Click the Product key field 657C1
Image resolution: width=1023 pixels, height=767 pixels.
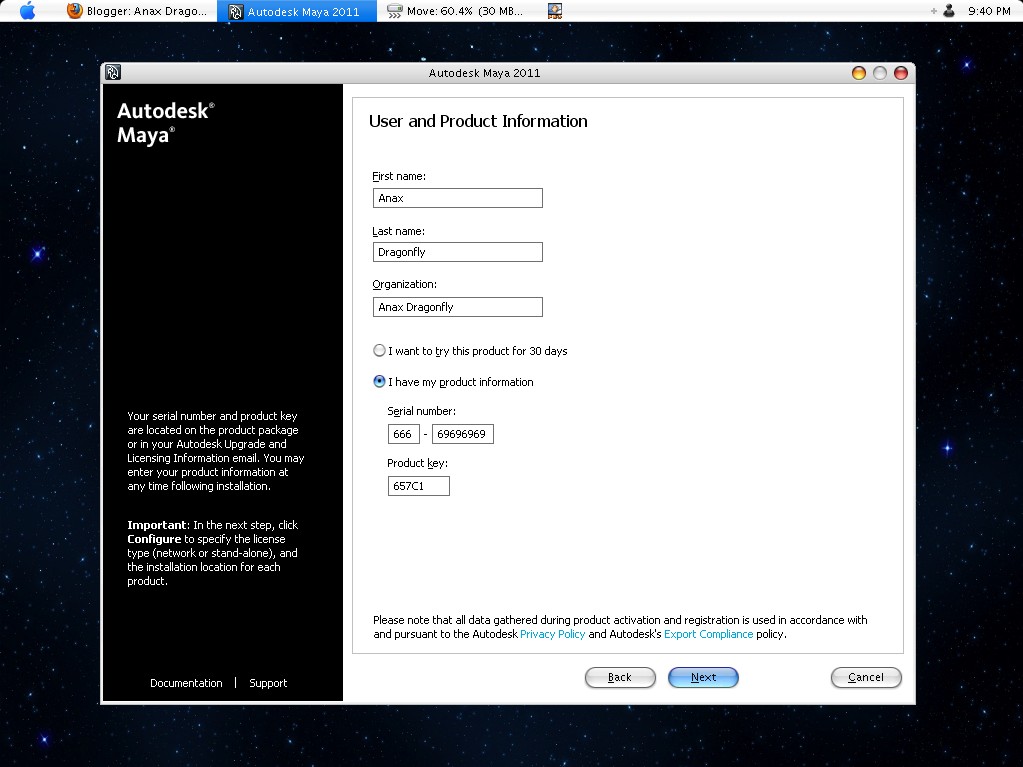(x=418, y=486)
